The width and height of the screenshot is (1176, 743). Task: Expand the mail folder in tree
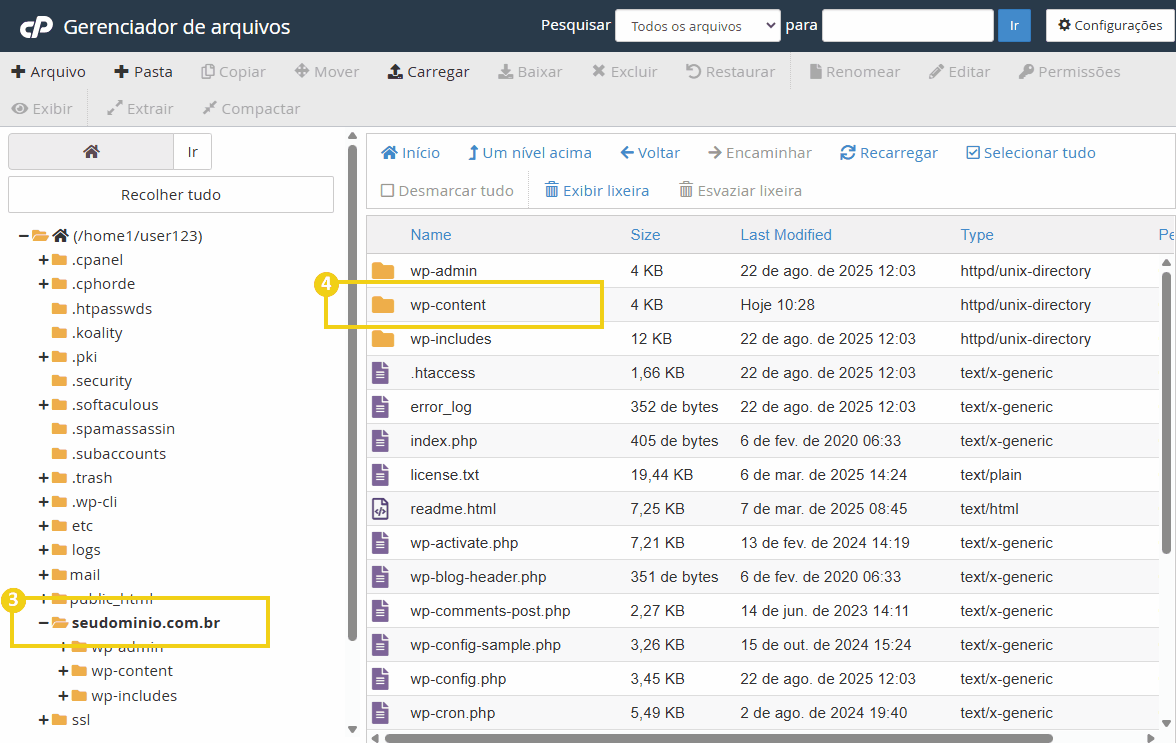(x=44, y=574)
